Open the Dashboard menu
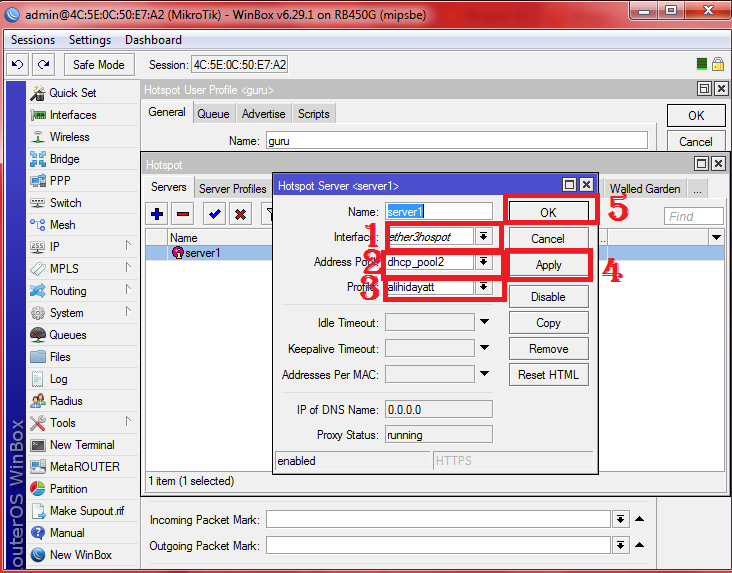This screenshot has height=573, width=732. (153, 40)
